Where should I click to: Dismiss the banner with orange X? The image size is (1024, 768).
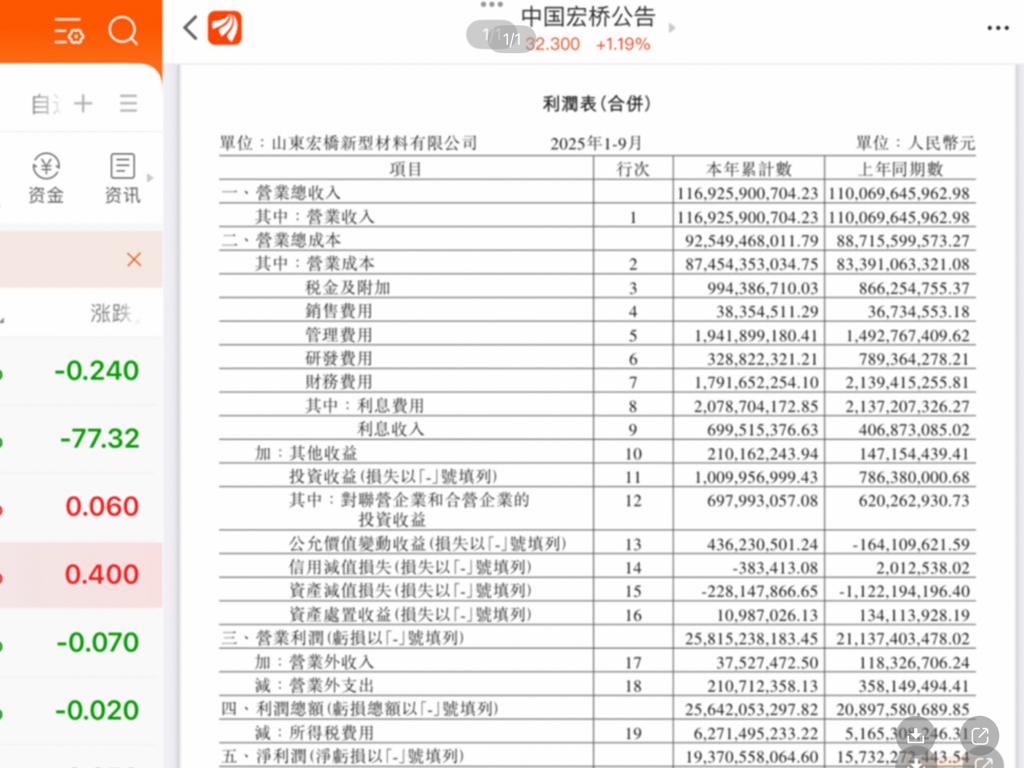tap(134, 259)
